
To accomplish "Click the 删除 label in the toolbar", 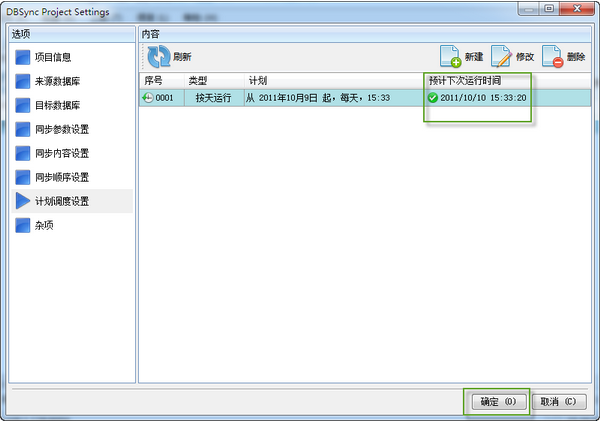I will tap(576, 57).
